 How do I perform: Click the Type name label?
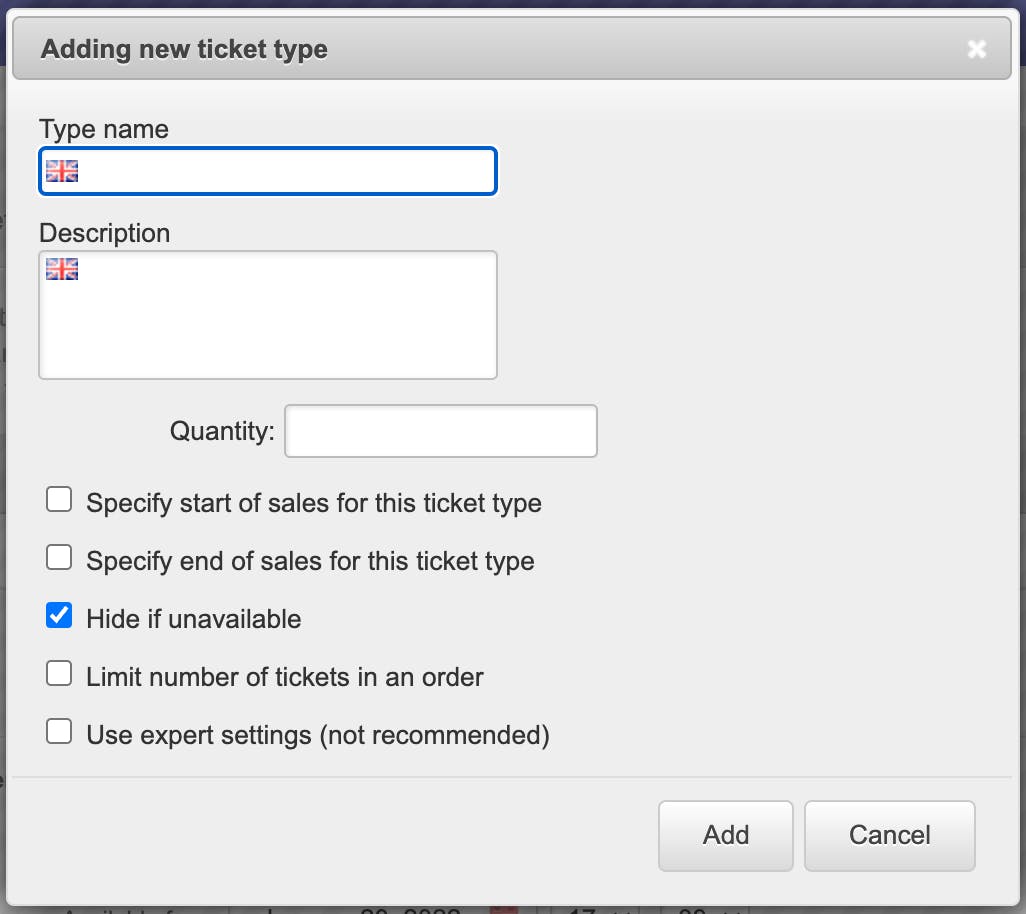[104, 129]
